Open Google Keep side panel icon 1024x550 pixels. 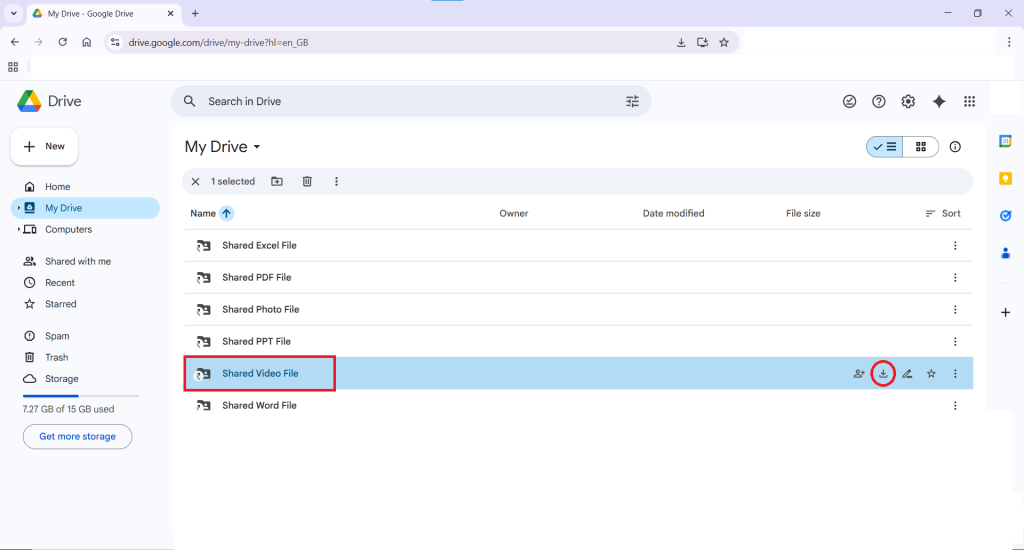point(1006,178)
